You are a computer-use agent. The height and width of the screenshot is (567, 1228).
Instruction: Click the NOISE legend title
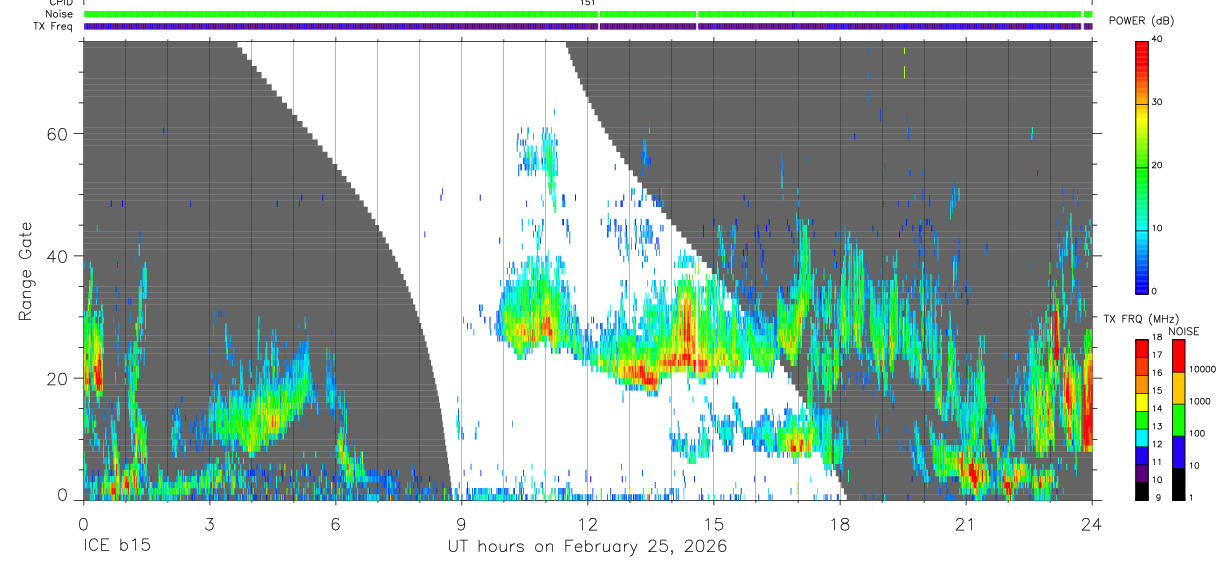point(1183,331)
